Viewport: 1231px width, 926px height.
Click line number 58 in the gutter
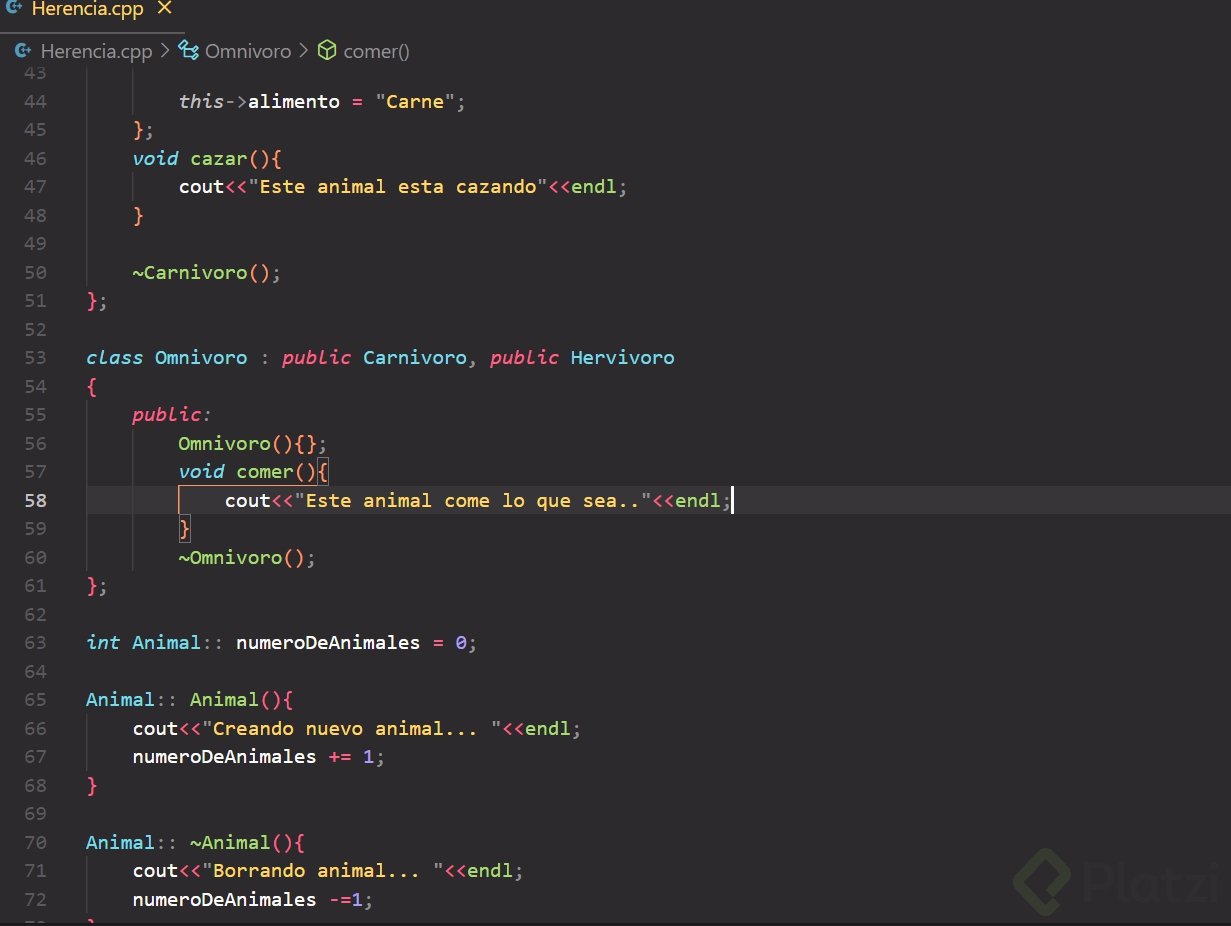pyautogui.click(x=35, y=500)
